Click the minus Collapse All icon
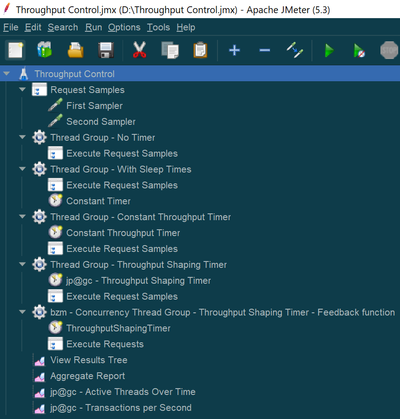400x419 pixels. (x=265, y=51)
